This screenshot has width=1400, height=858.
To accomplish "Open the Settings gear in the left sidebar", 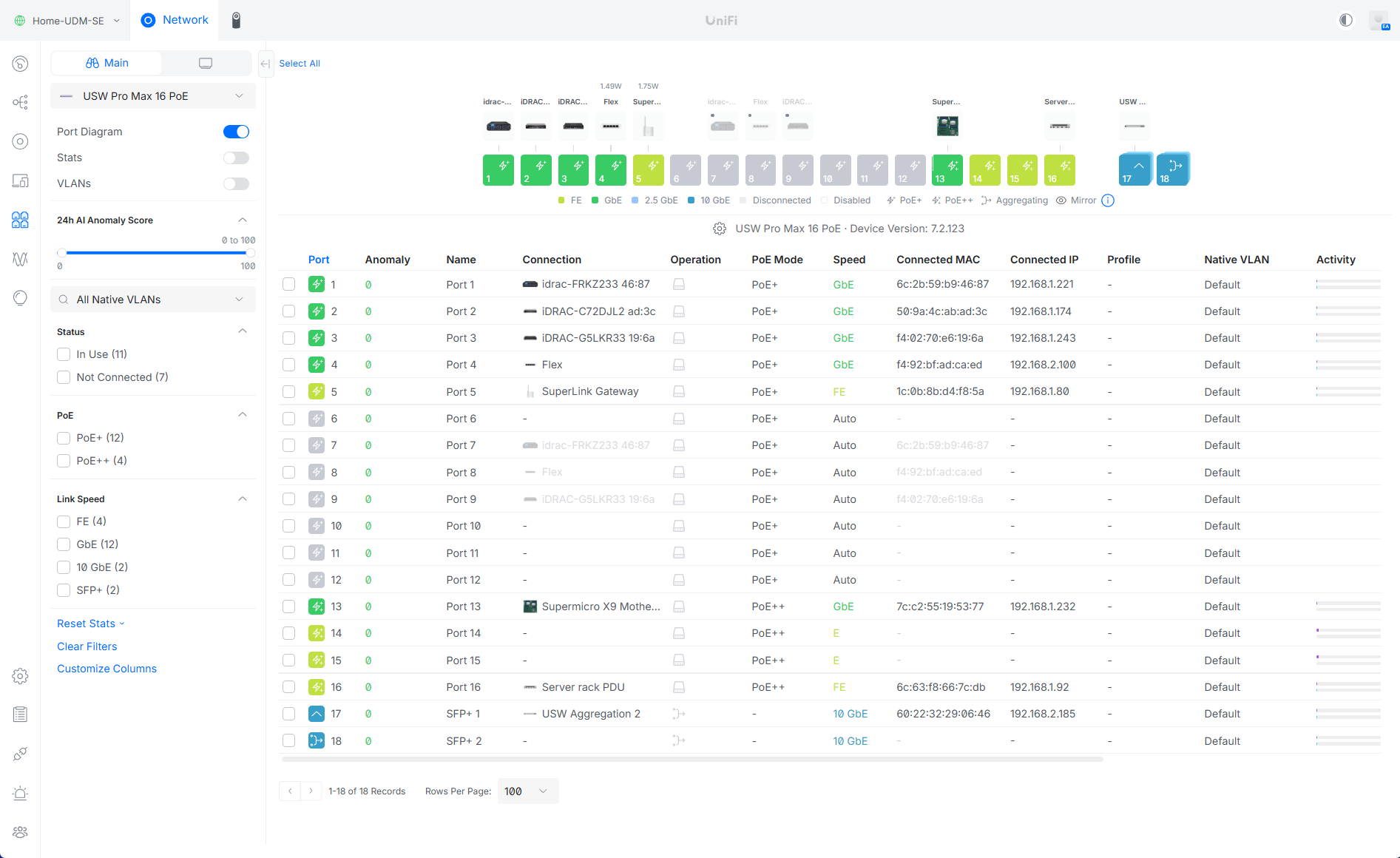I will (20, 676).
